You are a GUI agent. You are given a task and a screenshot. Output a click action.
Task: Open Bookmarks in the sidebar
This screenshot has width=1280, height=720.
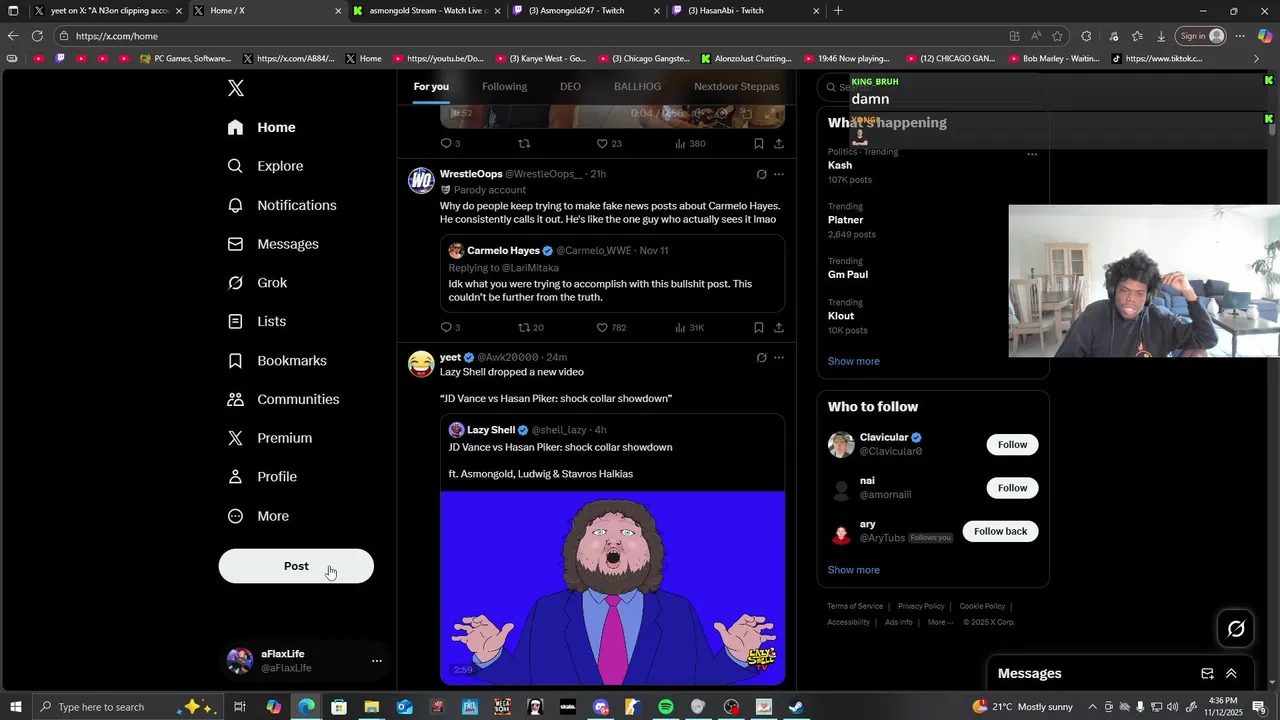pos(277,360)
